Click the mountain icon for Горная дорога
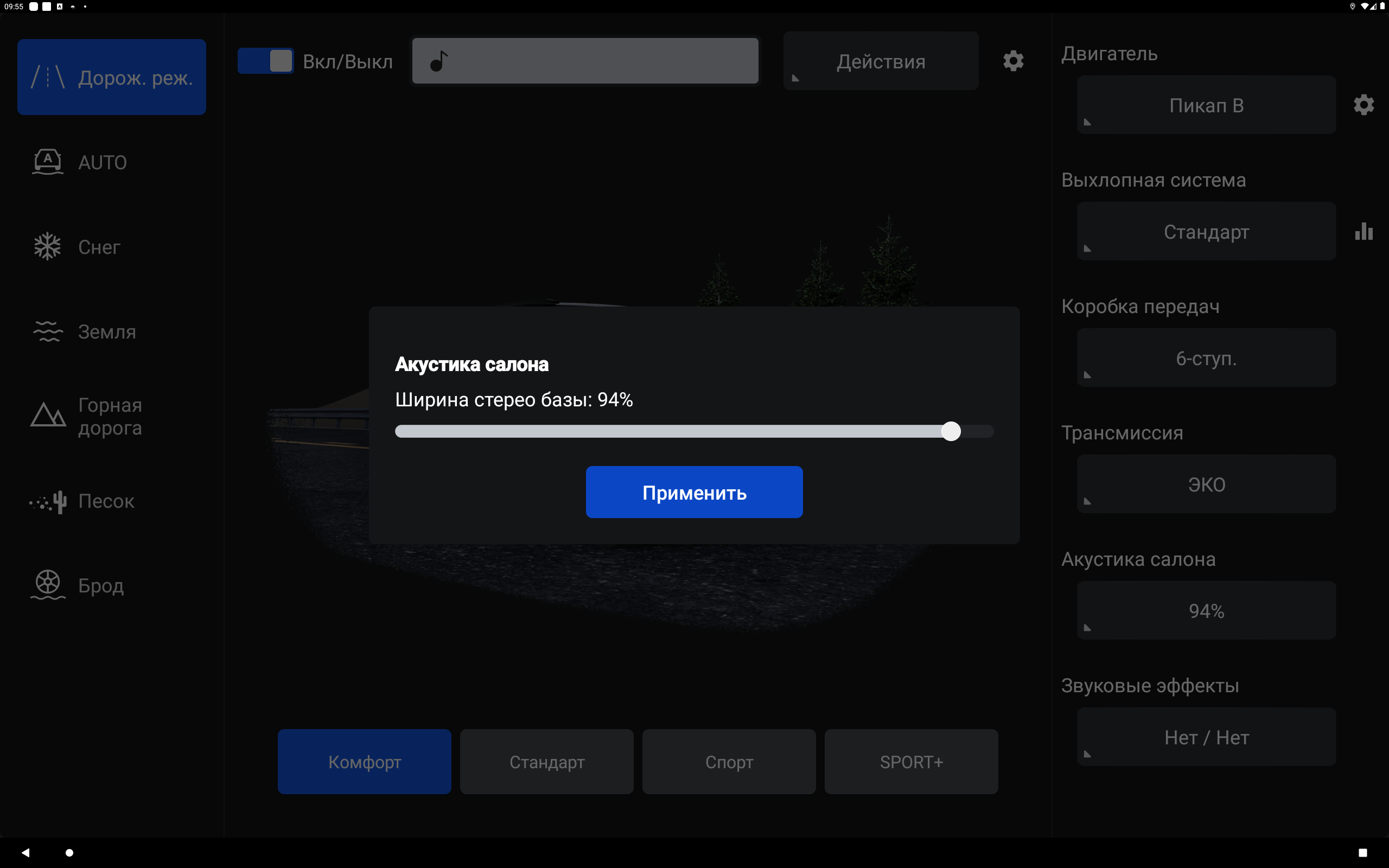 point(48,414)
